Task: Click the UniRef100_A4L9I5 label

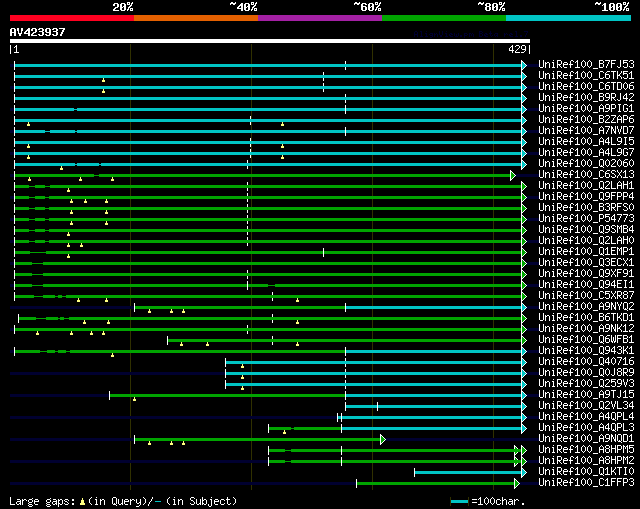Action: pyautogui.click(x=586, y=142)
